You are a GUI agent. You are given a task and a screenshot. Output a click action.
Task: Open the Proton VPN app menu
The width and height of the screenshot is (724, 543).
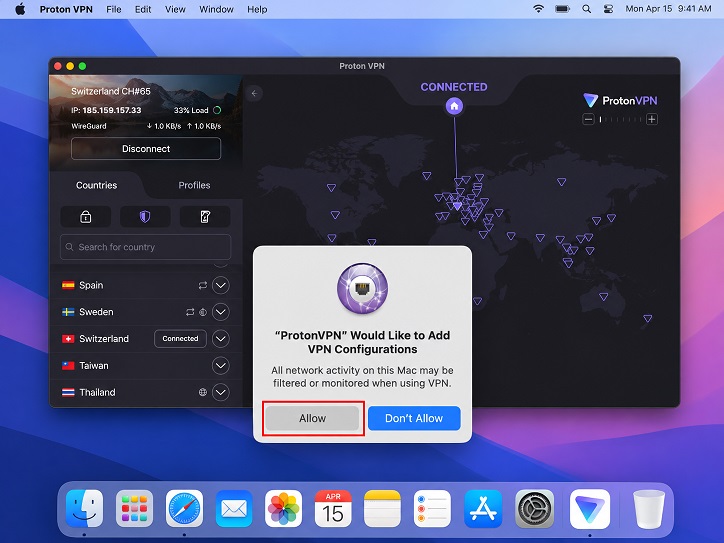66,9
